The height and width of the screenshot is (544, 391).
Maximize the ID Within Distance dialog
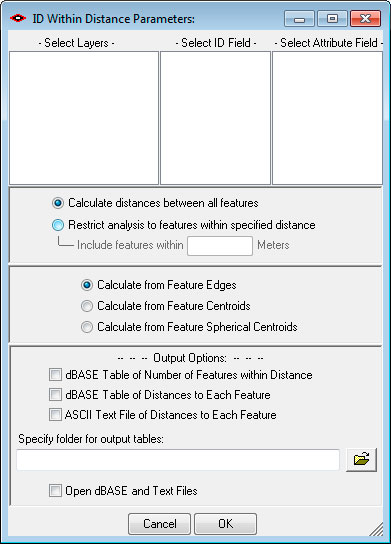pyautogui.click(x=332, y=18)
